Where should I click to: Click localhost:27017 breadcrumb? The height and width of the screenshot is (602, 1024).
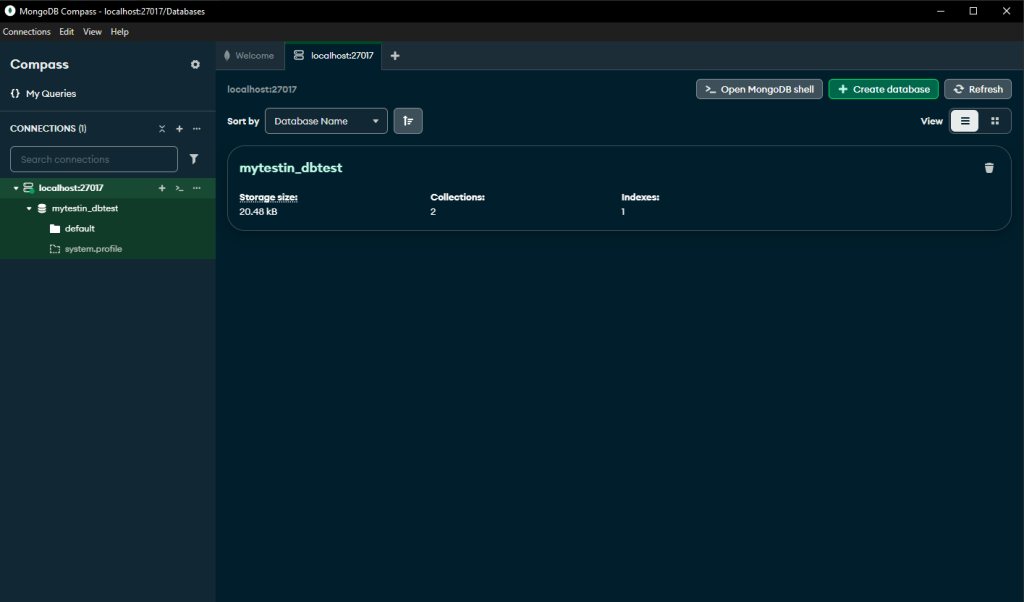[262, 89]
